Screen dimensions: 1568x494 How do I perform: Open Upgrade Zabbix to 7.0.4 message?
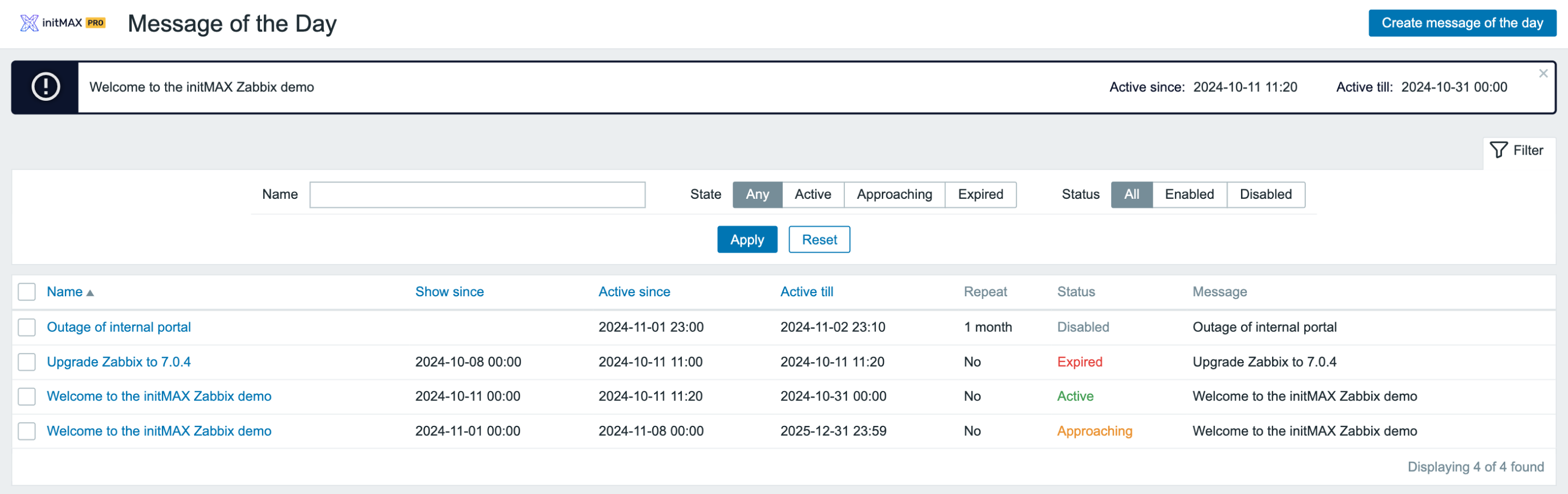click(x=119, y=362)
